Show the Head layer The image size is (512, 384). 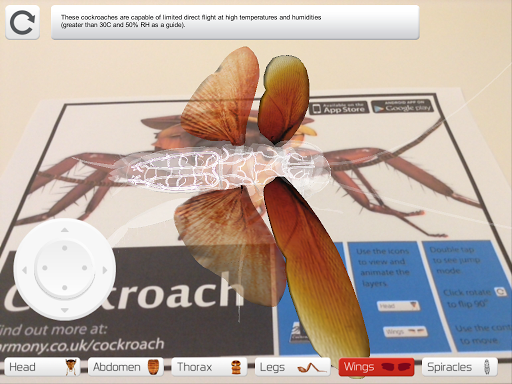pyautogui.click(x=42, y=367)
